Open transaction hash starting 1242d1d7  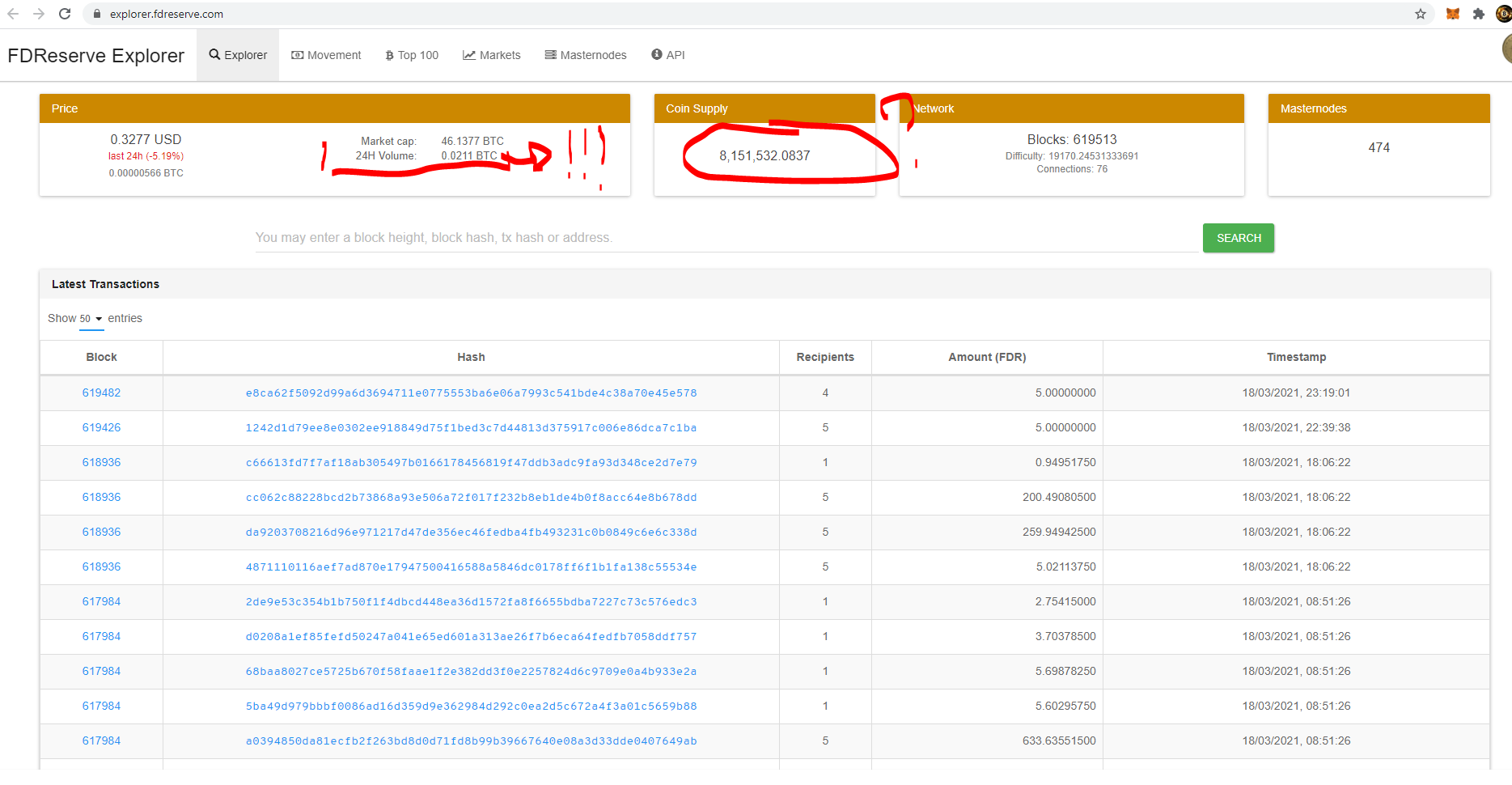point(471,428)
